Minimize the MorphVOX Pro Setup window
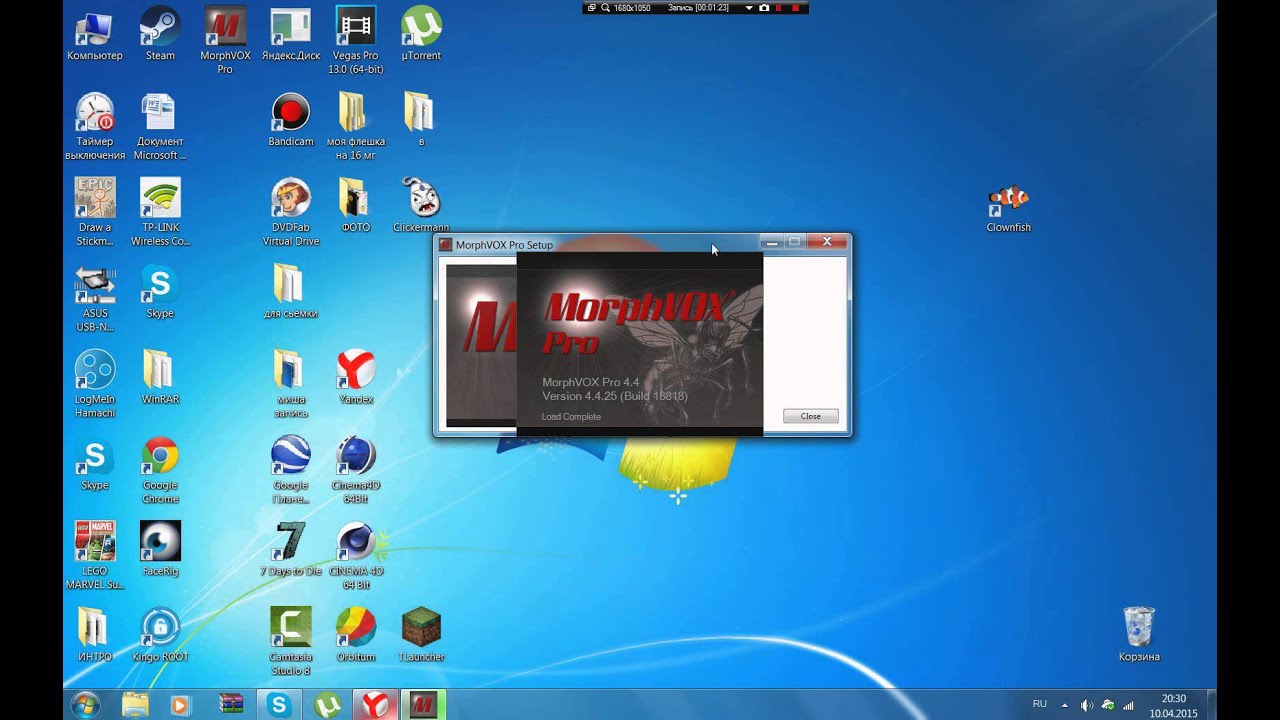1280x720 pixels. [x=771, y=242]
